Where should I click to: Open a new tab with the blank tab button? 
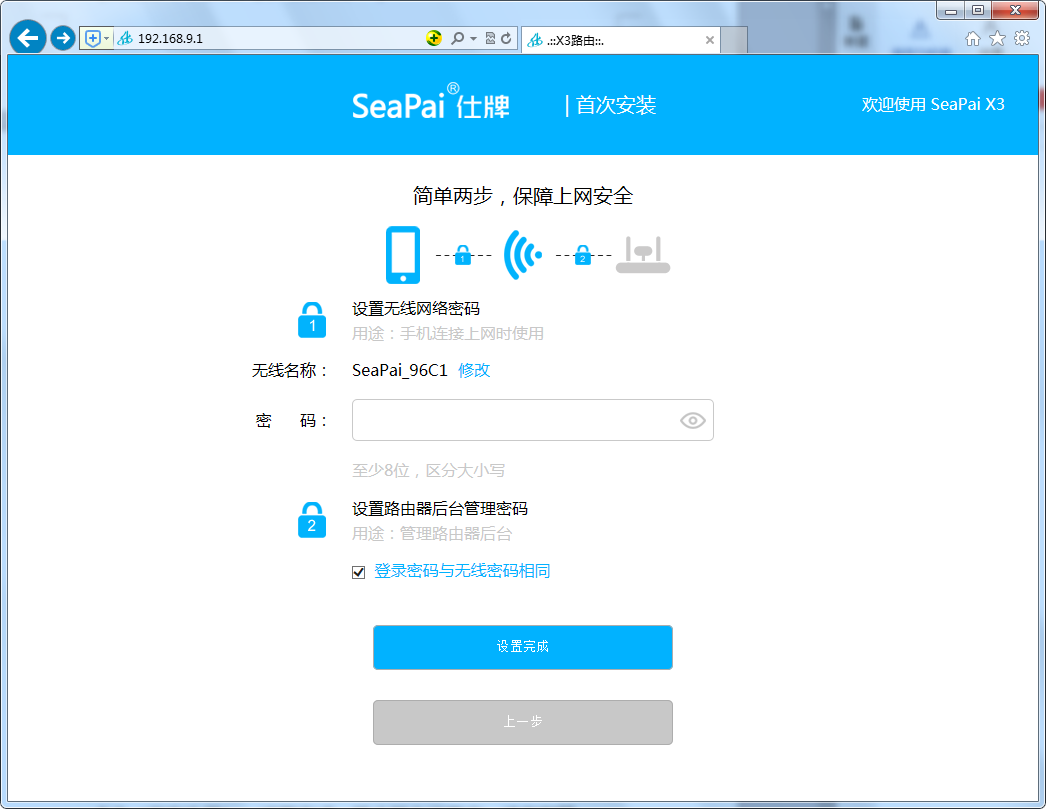tap(734, 40)
